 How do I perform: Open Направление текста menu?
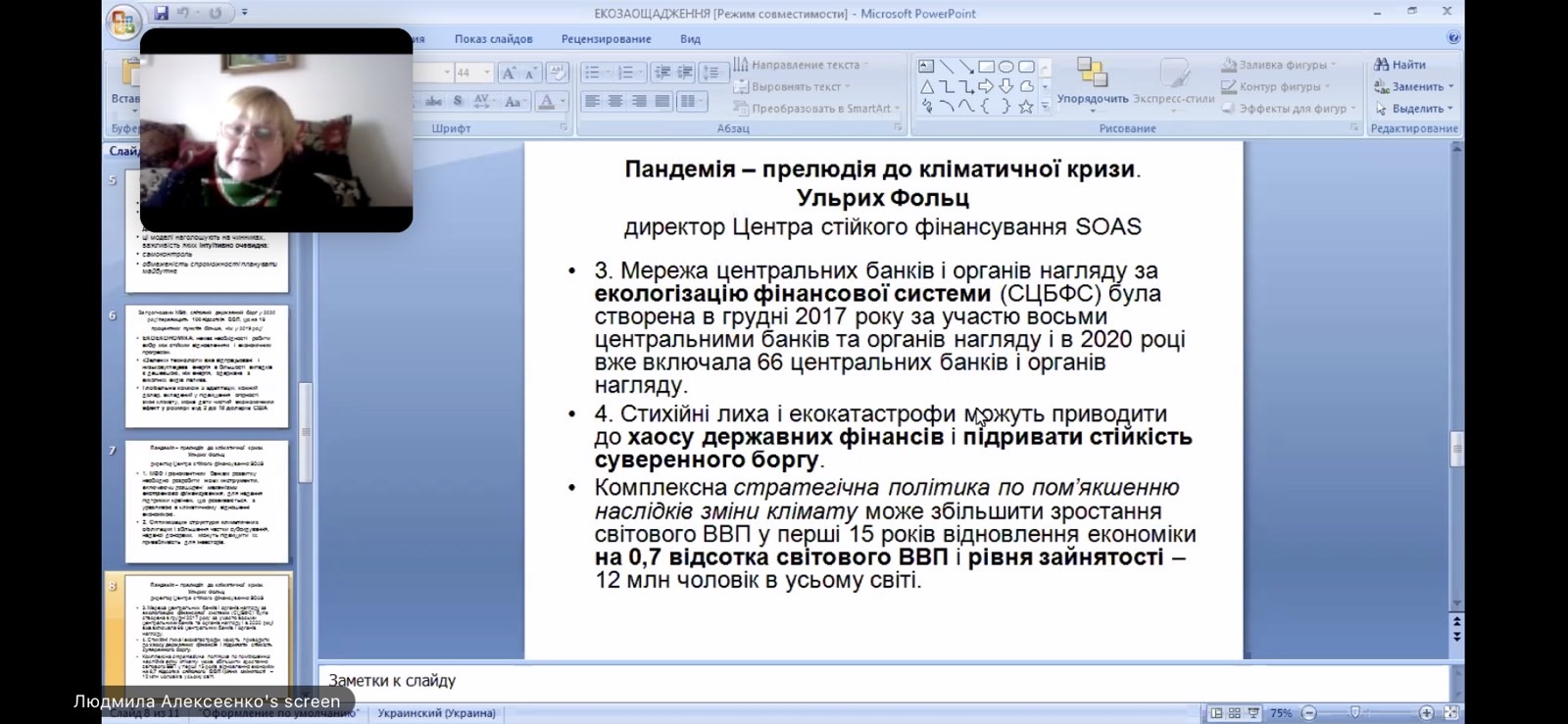point(801,65)
